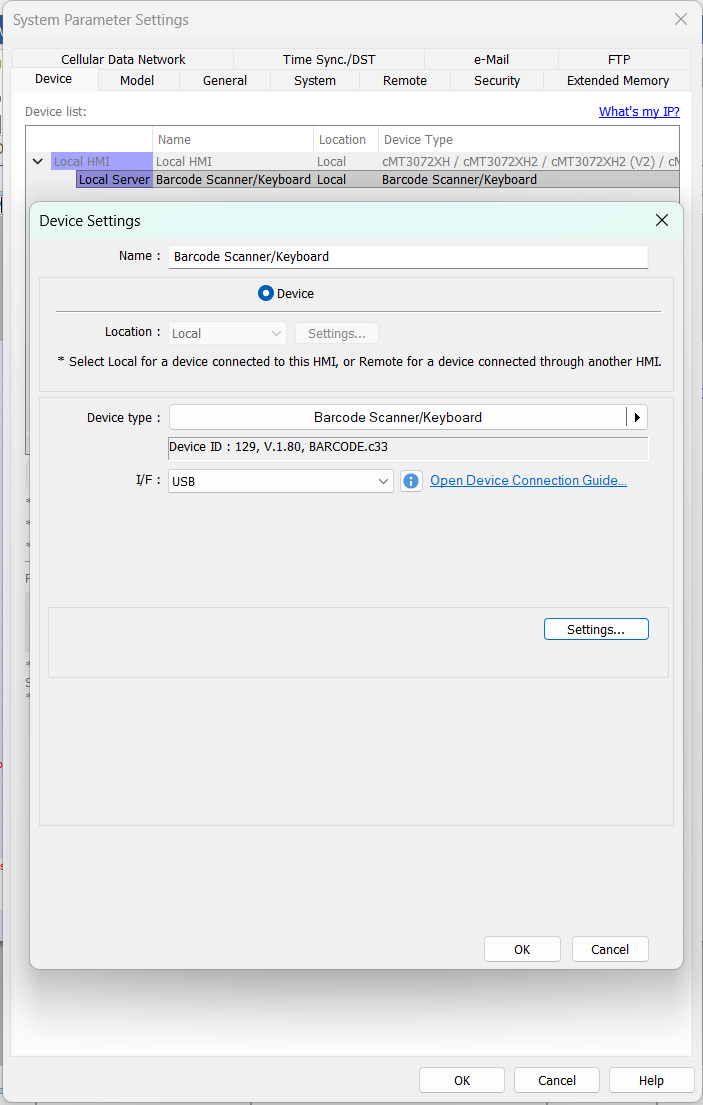703x1105 pixels.
Task: Click the Name text field
Action: point(408,257)
